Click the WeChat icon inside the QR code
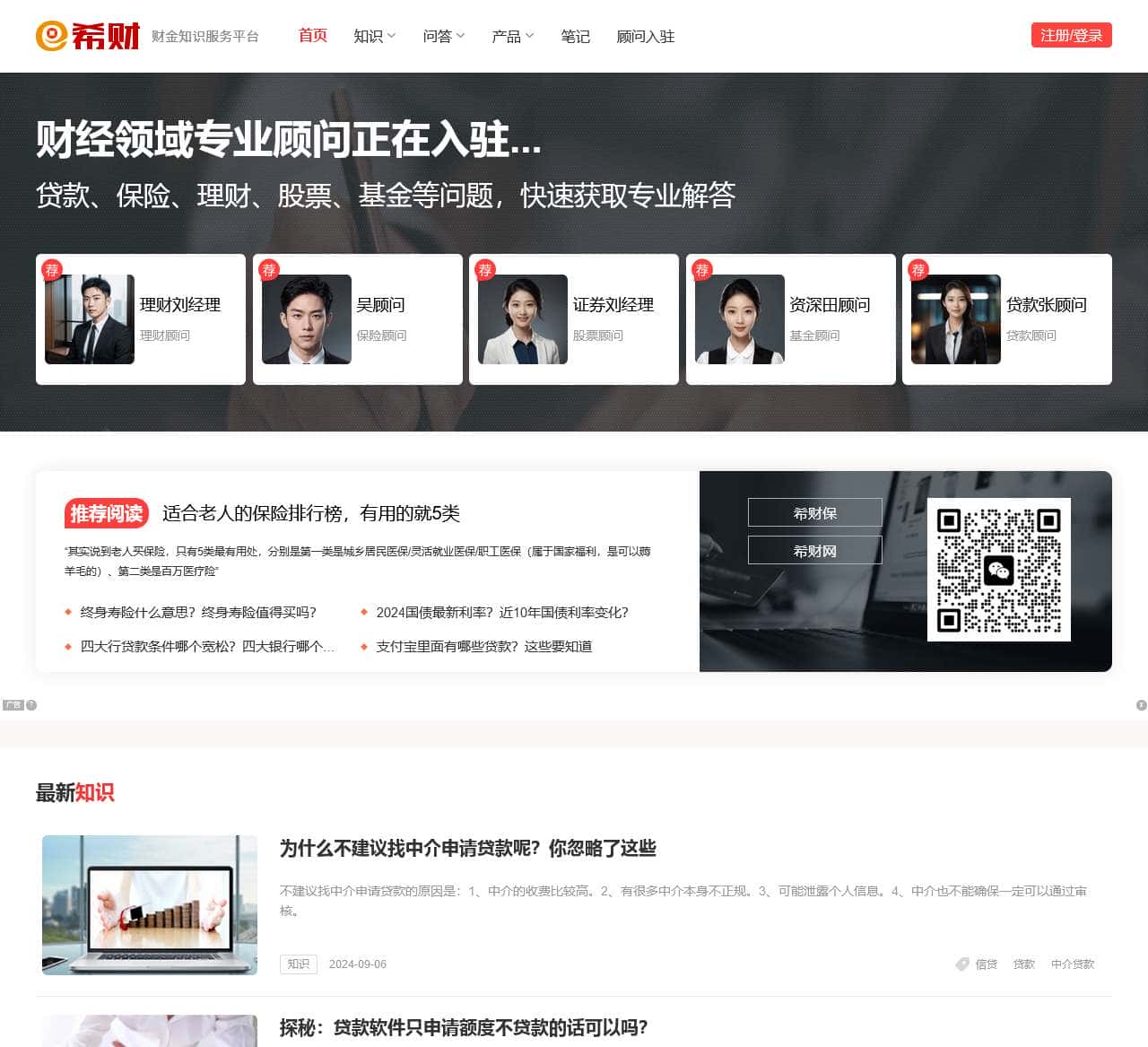1148x1047 pixels. pyautogui.click(x=1000, y=568)
